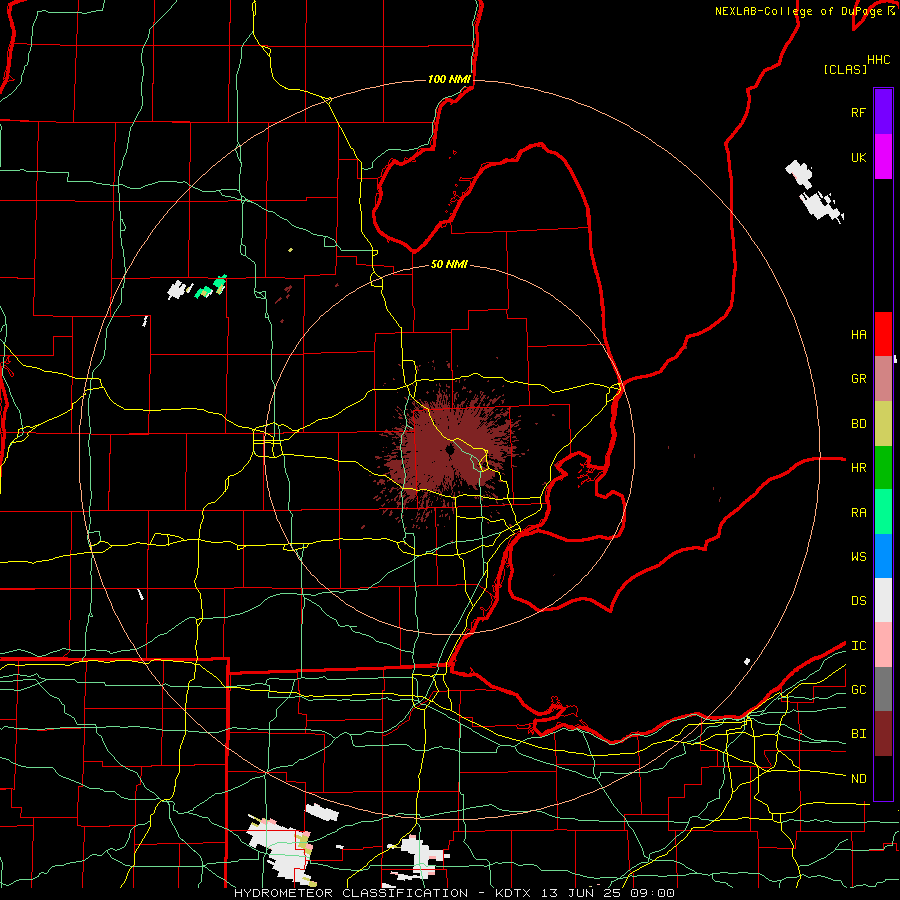The height and width of the screenshot is (900, 900).
Task: Click the ND black legend swatch
Action: pyautogui.click(x=883, y=778)
